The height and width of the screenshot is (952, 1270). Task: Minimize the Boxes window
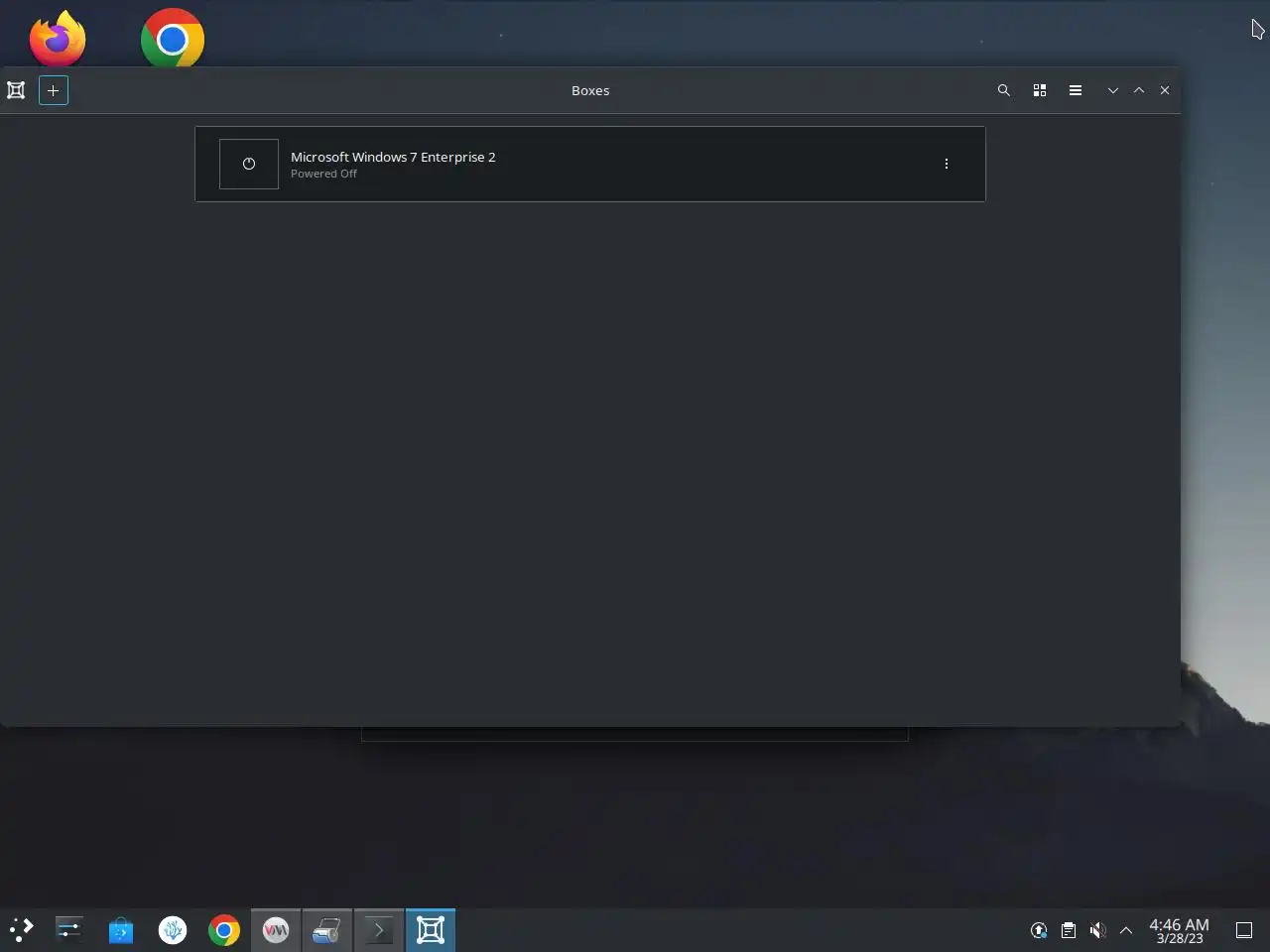[x=1113, y=90]
